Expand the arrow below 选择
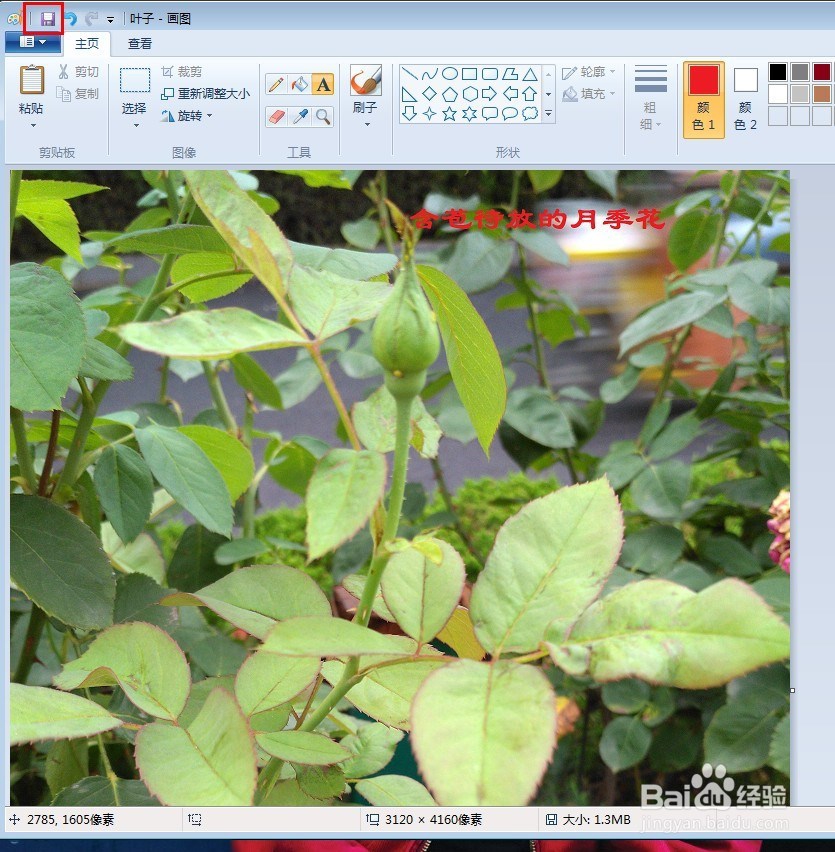Image resolution: width=835 pixels, height=852 pixels. click(x=136, y=126)
